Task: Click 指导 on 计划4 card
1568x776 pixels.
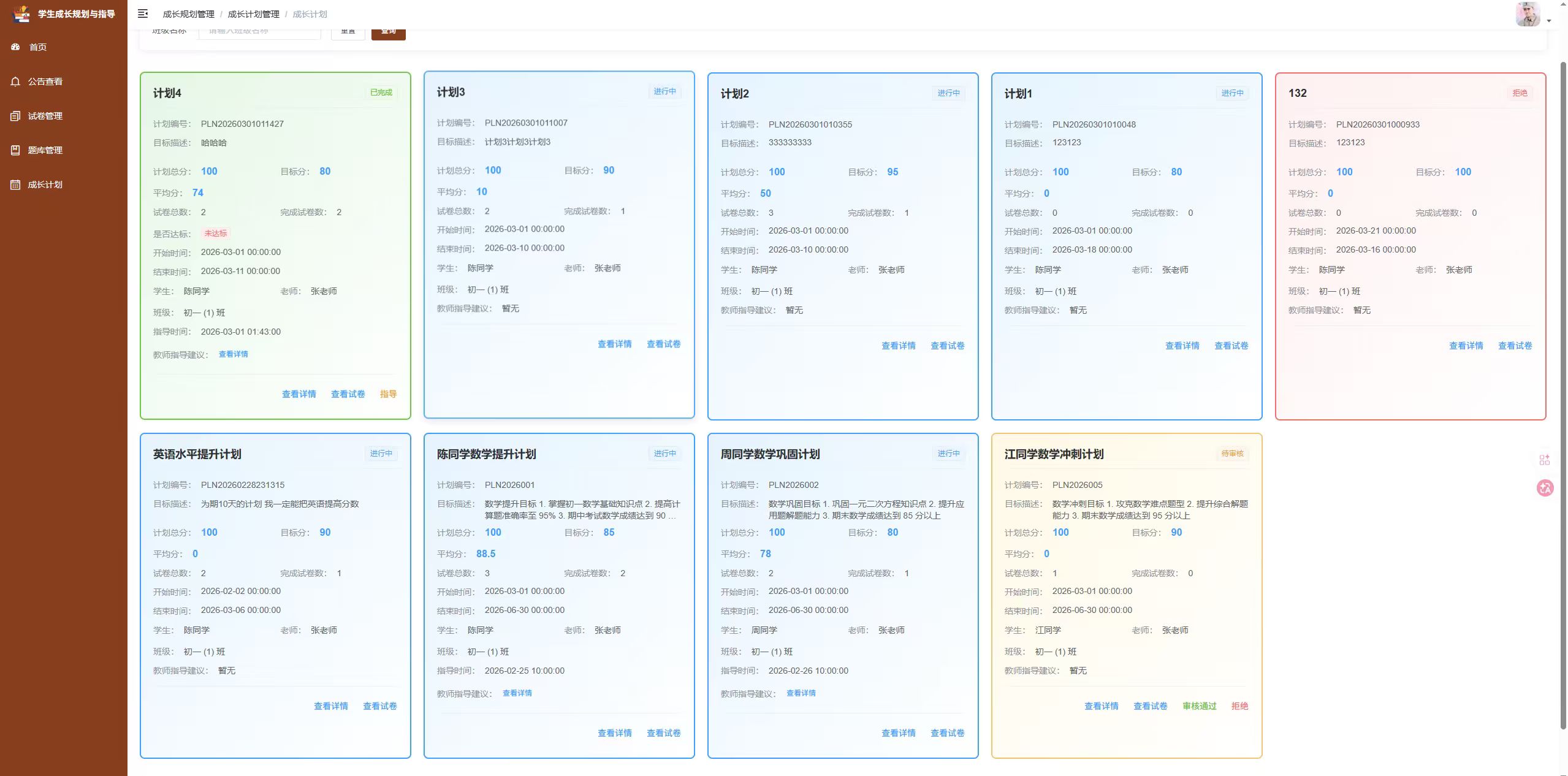Action: [x=388, y=394]
